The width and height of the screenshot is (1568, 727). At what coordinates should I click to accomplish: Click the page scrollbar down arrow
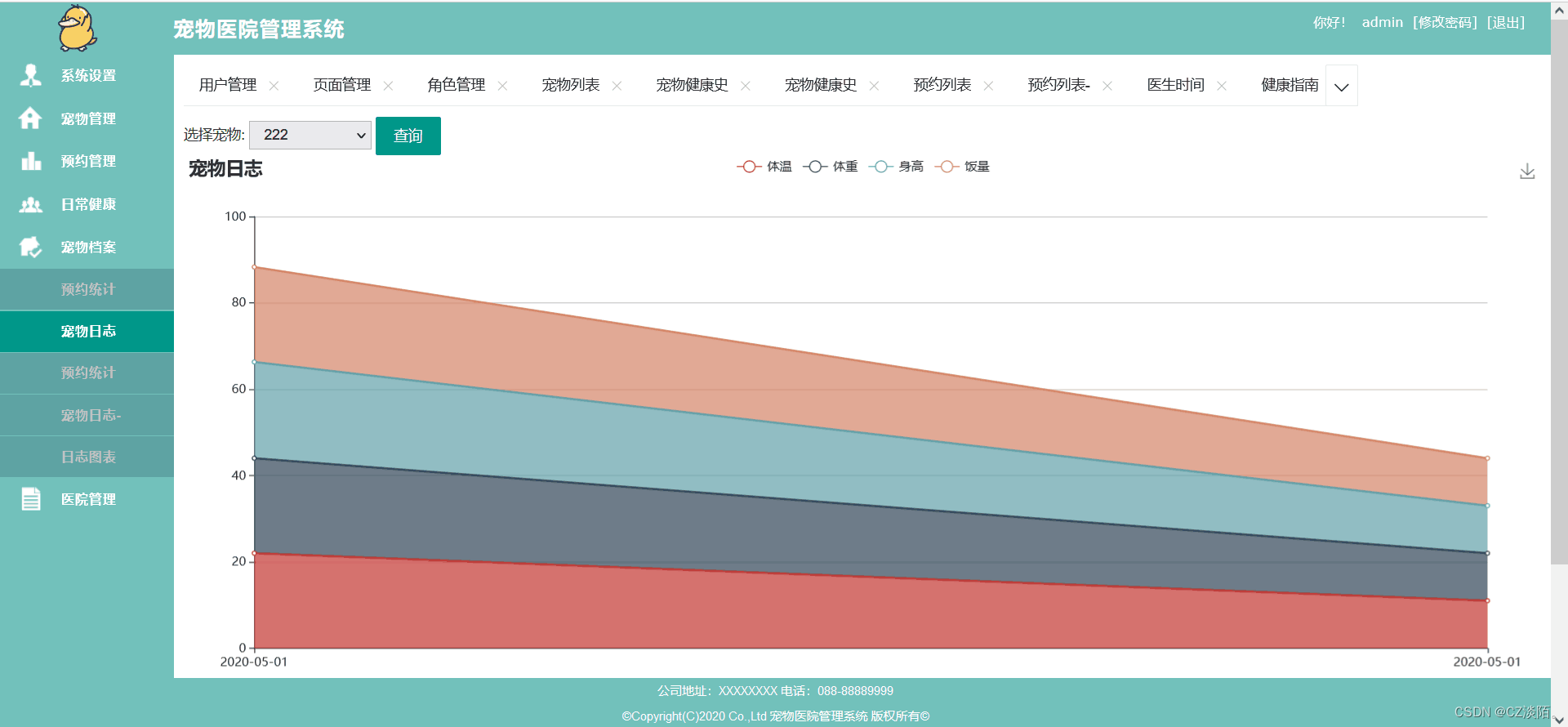[x=1559, y=719]
